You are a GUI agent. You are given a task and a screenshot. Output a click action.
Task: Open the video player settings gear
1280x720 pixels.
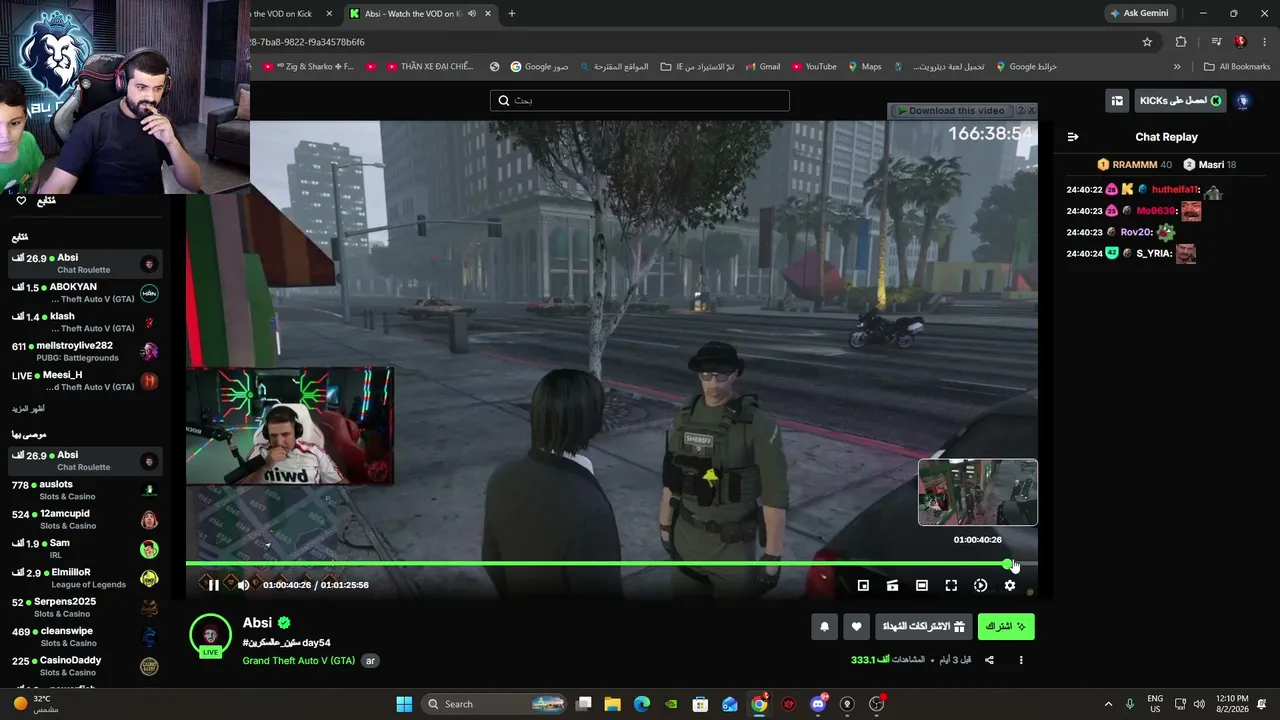(x=1010, y=586)
